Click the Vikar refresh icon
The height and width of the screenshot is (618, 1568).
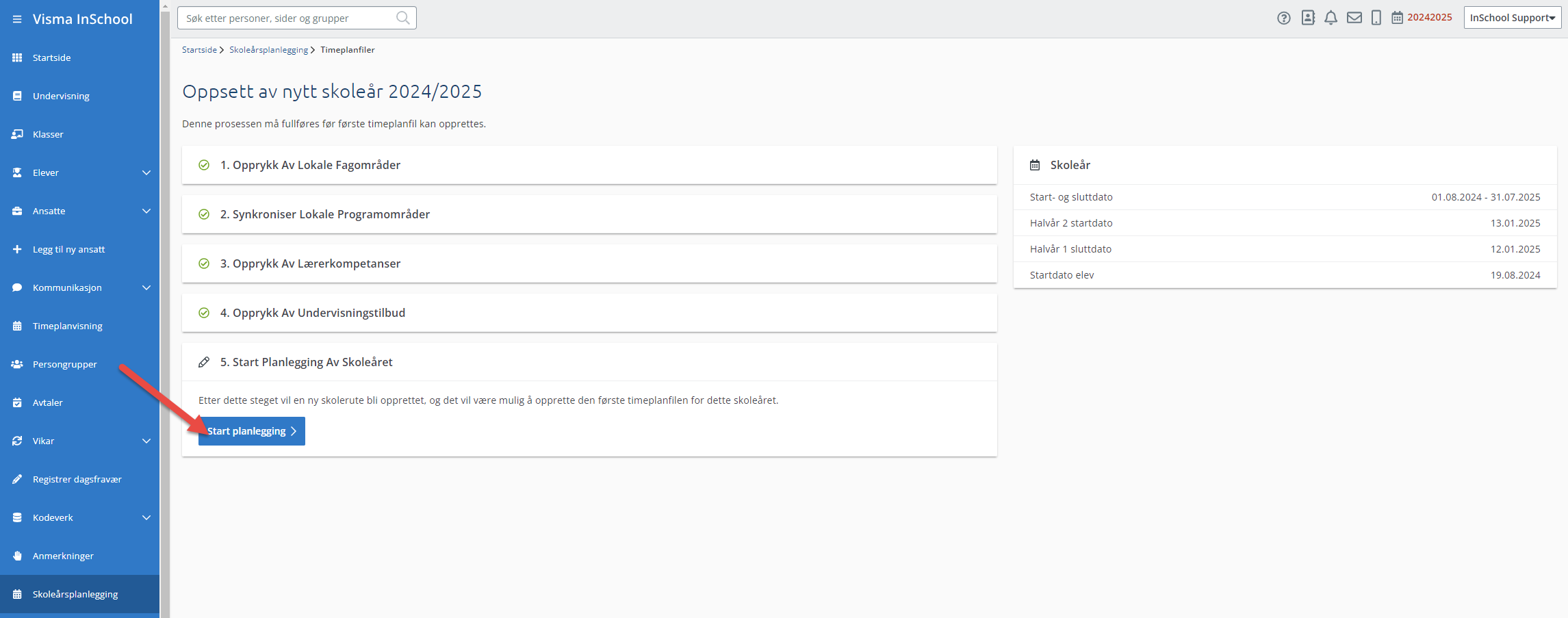[x=17, y=441]
